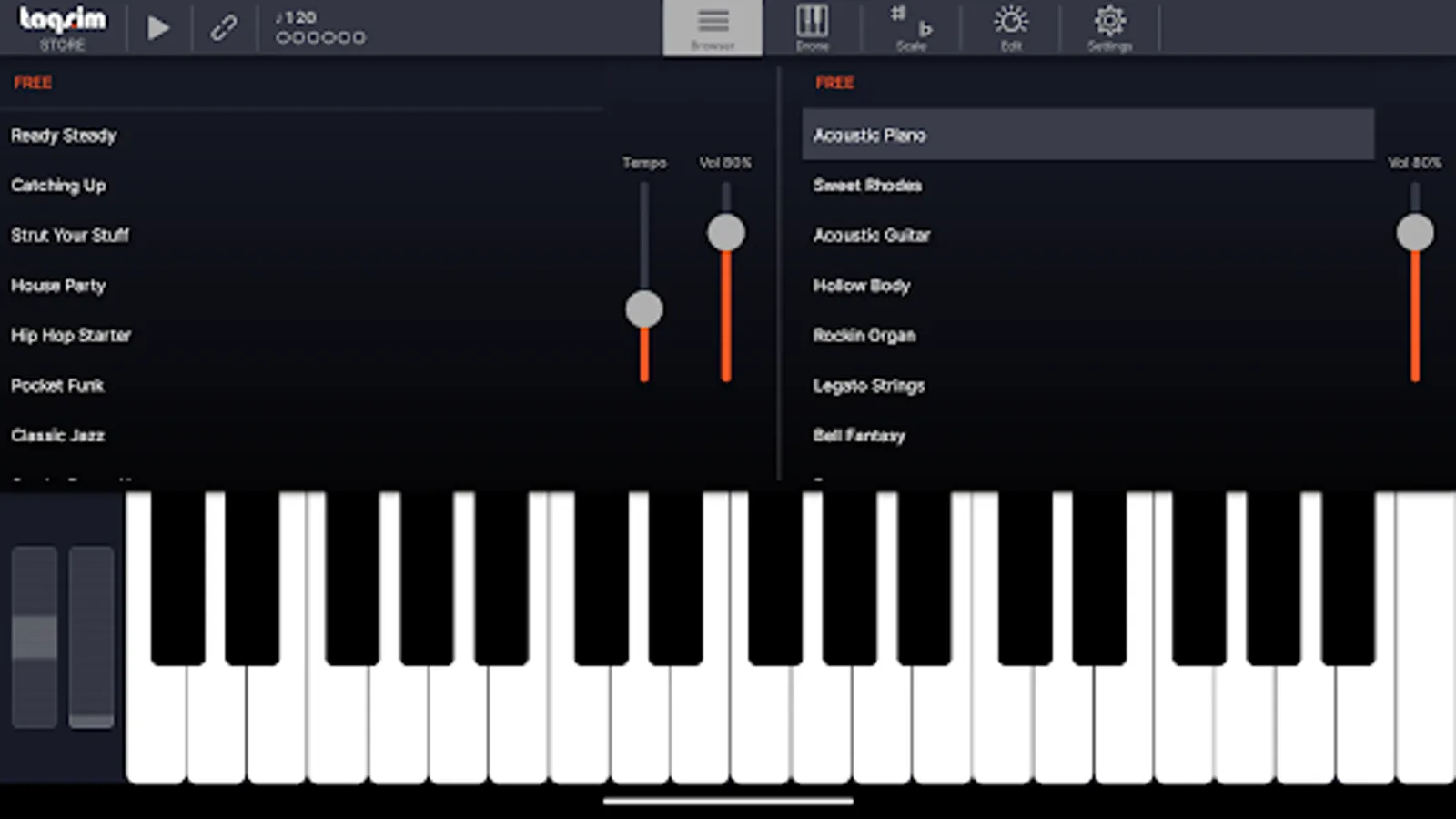The width and height of the screenshot is (1456, 819).
Task: Tap the left pitch bend strip
Action: (35, 637)
